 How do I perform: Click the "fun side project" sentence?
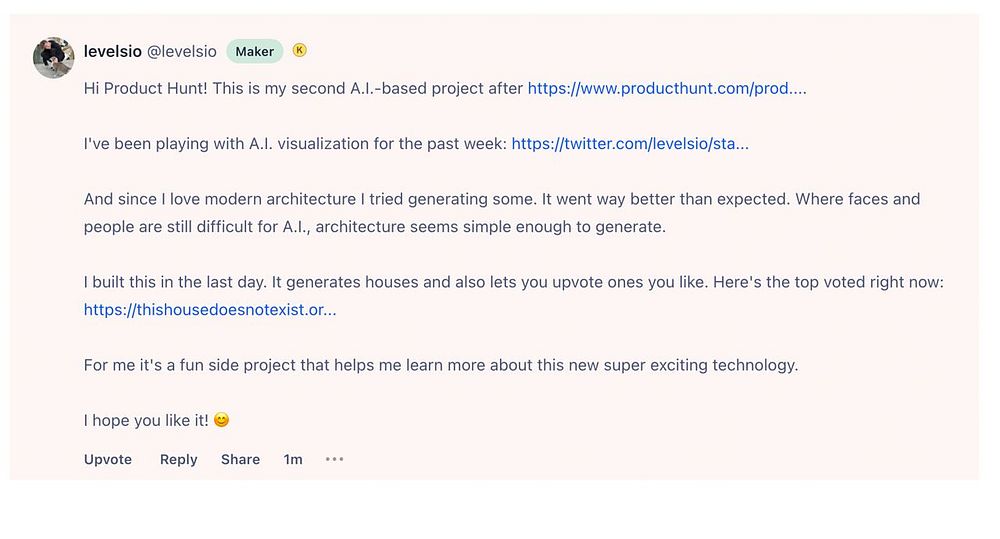(x=440, y=365)
